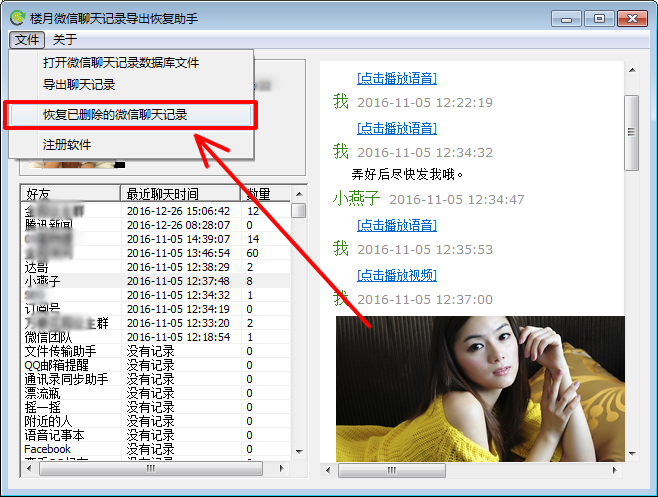
Task: Click the message 弄好后尽快发我哦。
Action: point(407,174)
